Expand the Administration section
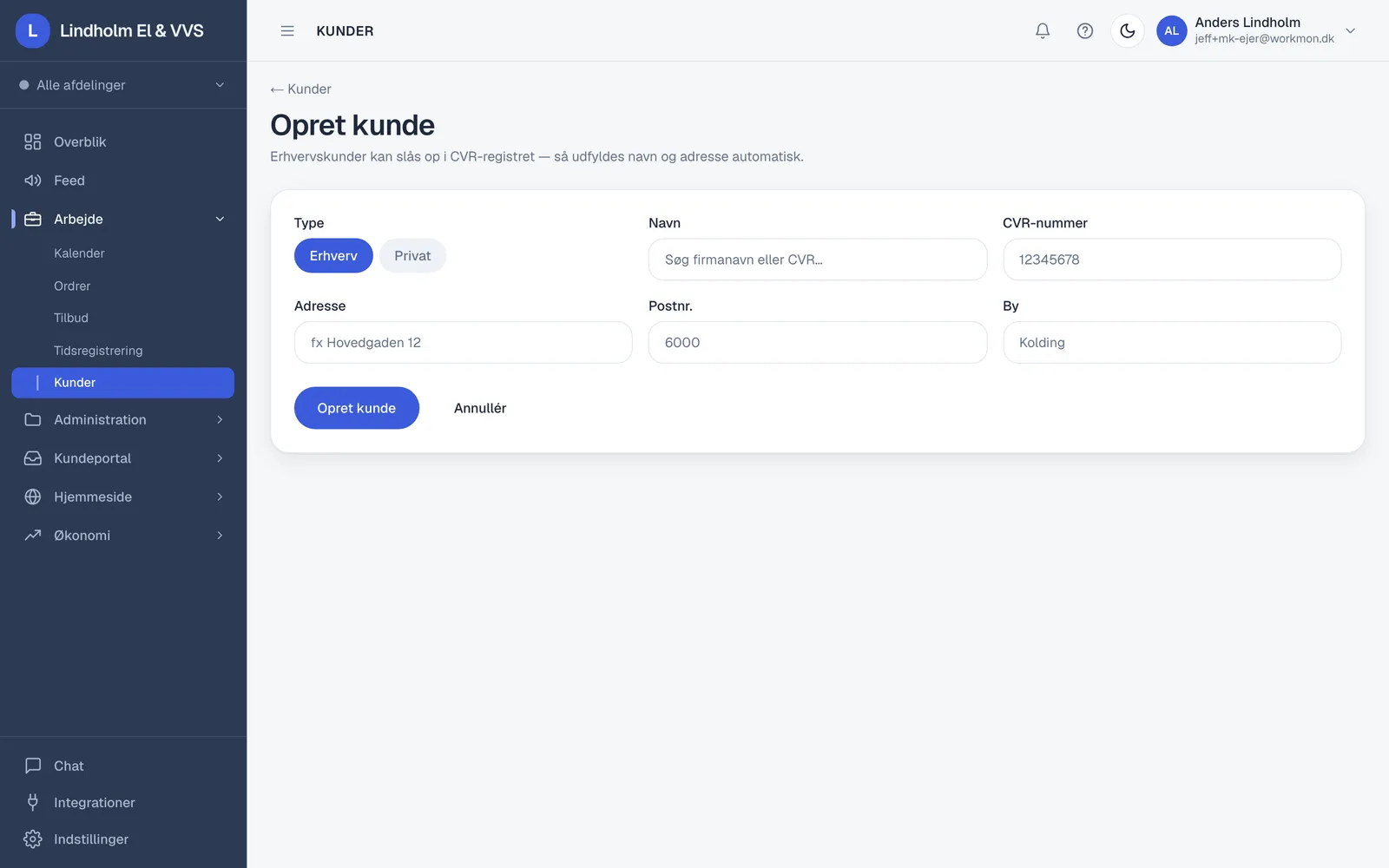The image size is (1389, 868). pos(123,419)
